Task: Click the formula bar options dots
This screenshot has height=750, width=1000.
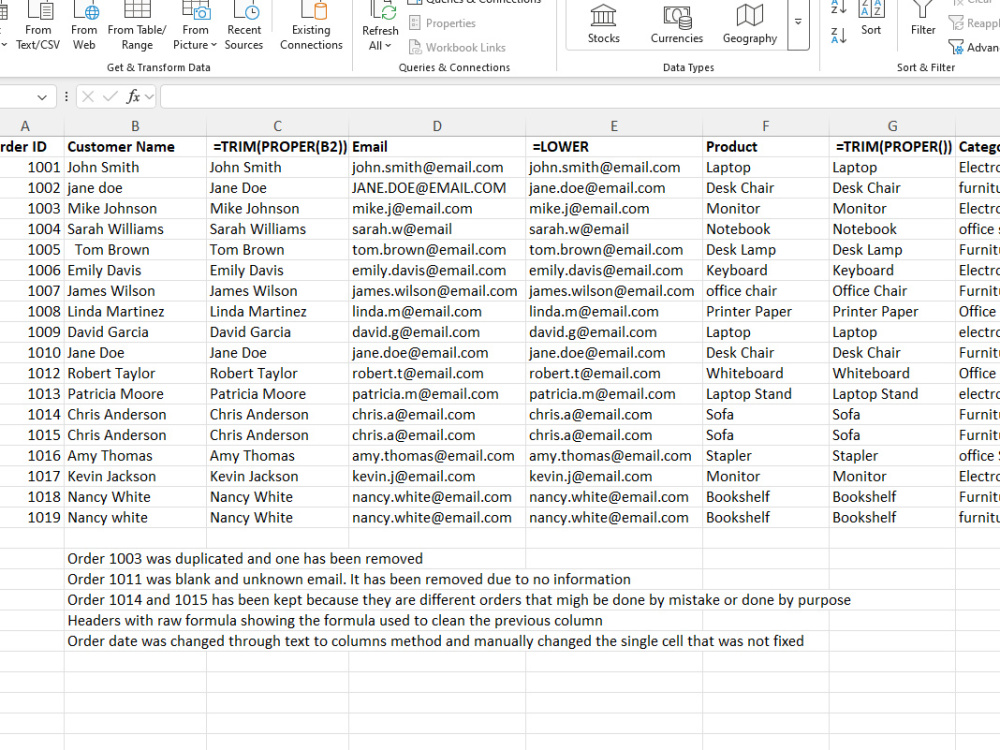Action: point(66,97)
